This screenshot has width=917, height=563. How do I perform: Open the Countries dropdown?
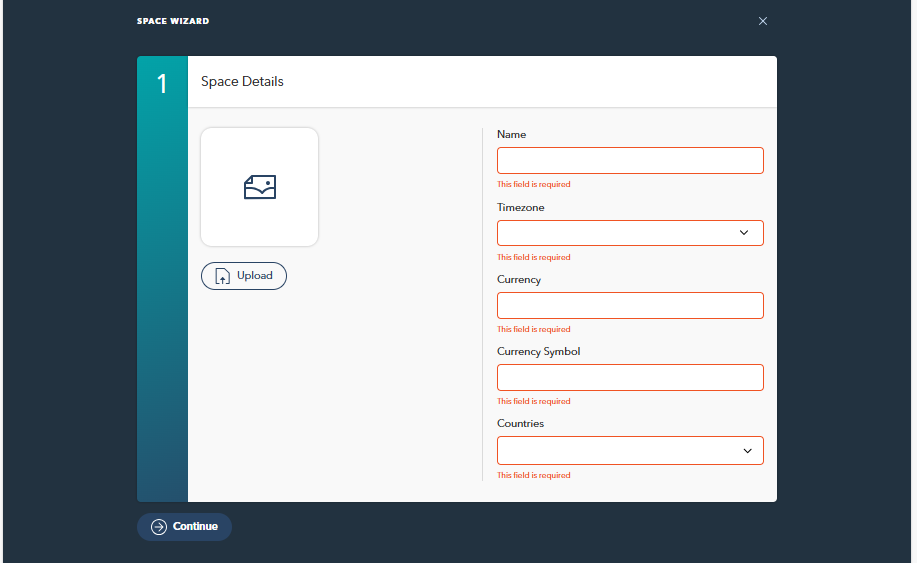[x=630, y=451]
